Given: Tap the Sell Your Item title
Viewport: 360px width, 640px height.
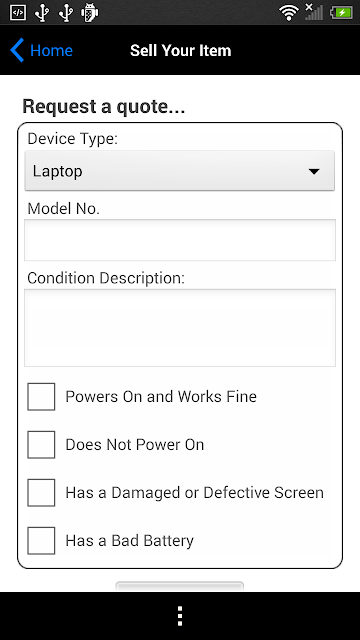Looking at the screenshot, I should (180, 51).
